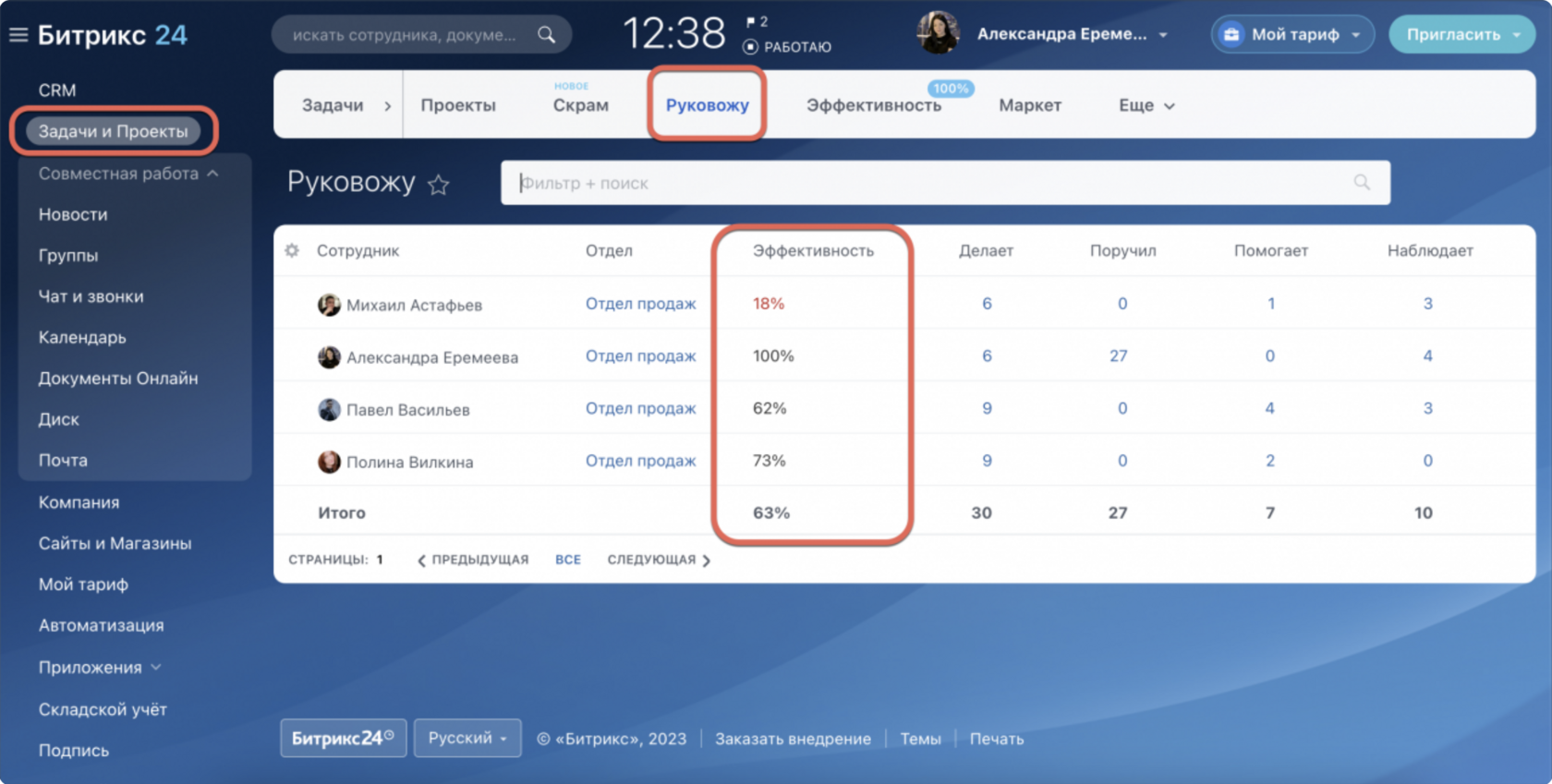Open the Задачи tab

click(333, 105)
